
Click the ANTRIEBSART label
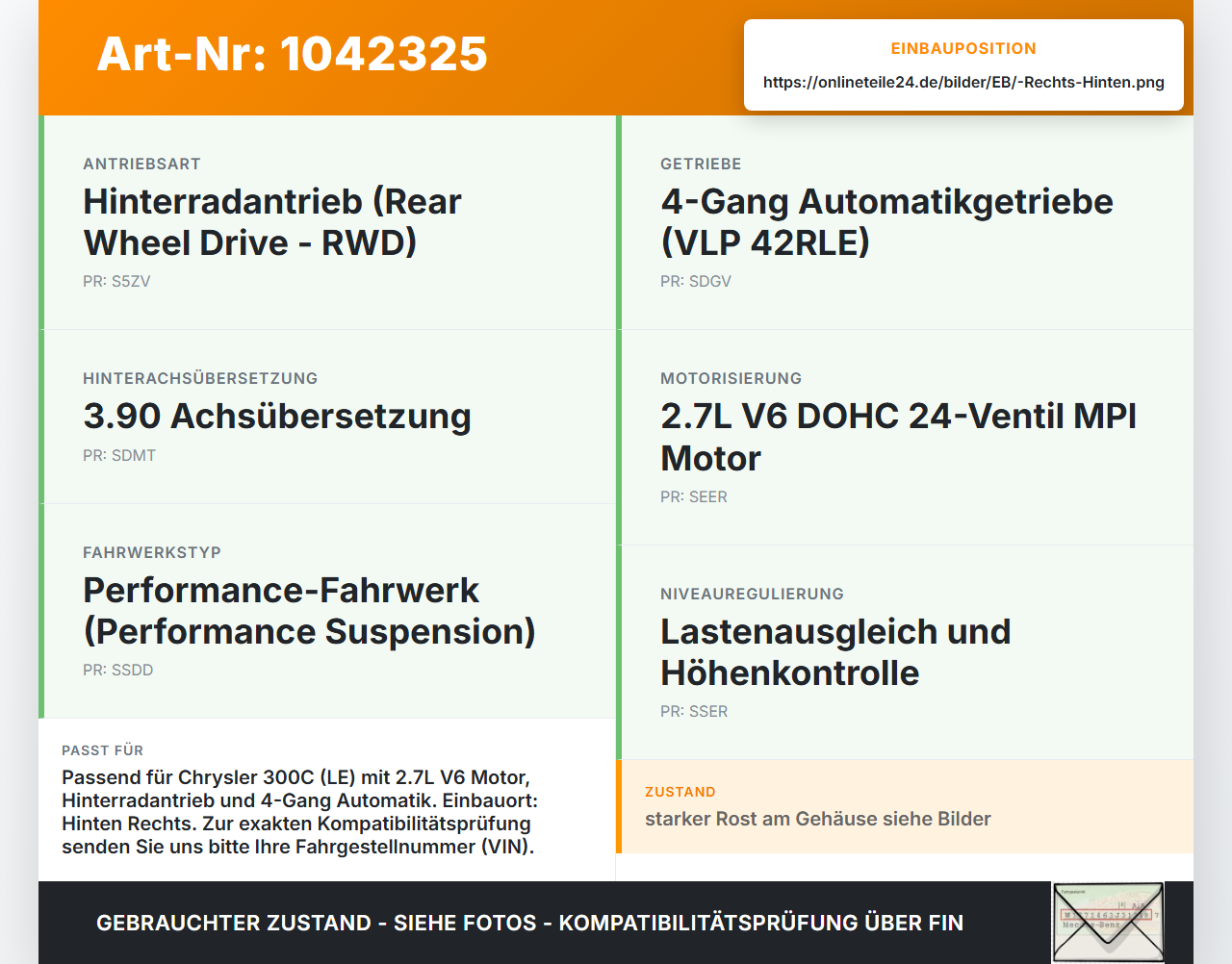coord(141,164)
